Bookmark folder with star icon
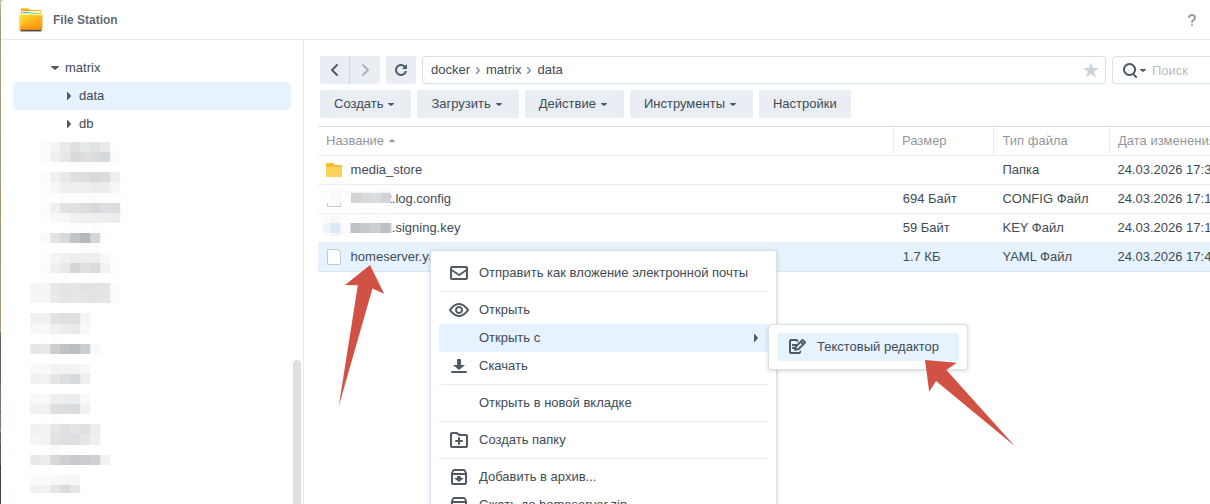This screenshot has height=504, width=1210. tap(1090, 70)
